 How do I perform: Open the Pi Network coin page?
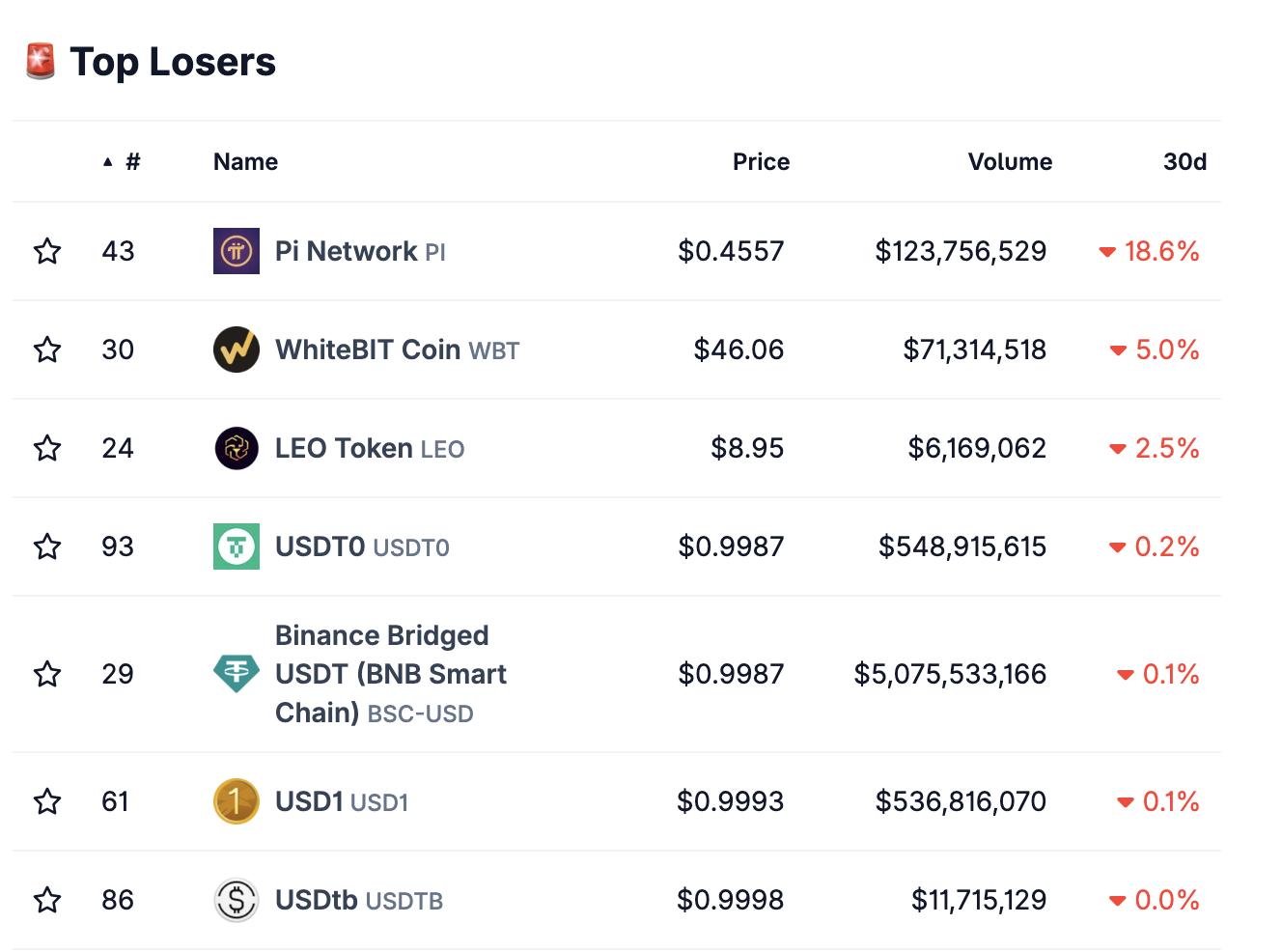[x=346, y=251]
